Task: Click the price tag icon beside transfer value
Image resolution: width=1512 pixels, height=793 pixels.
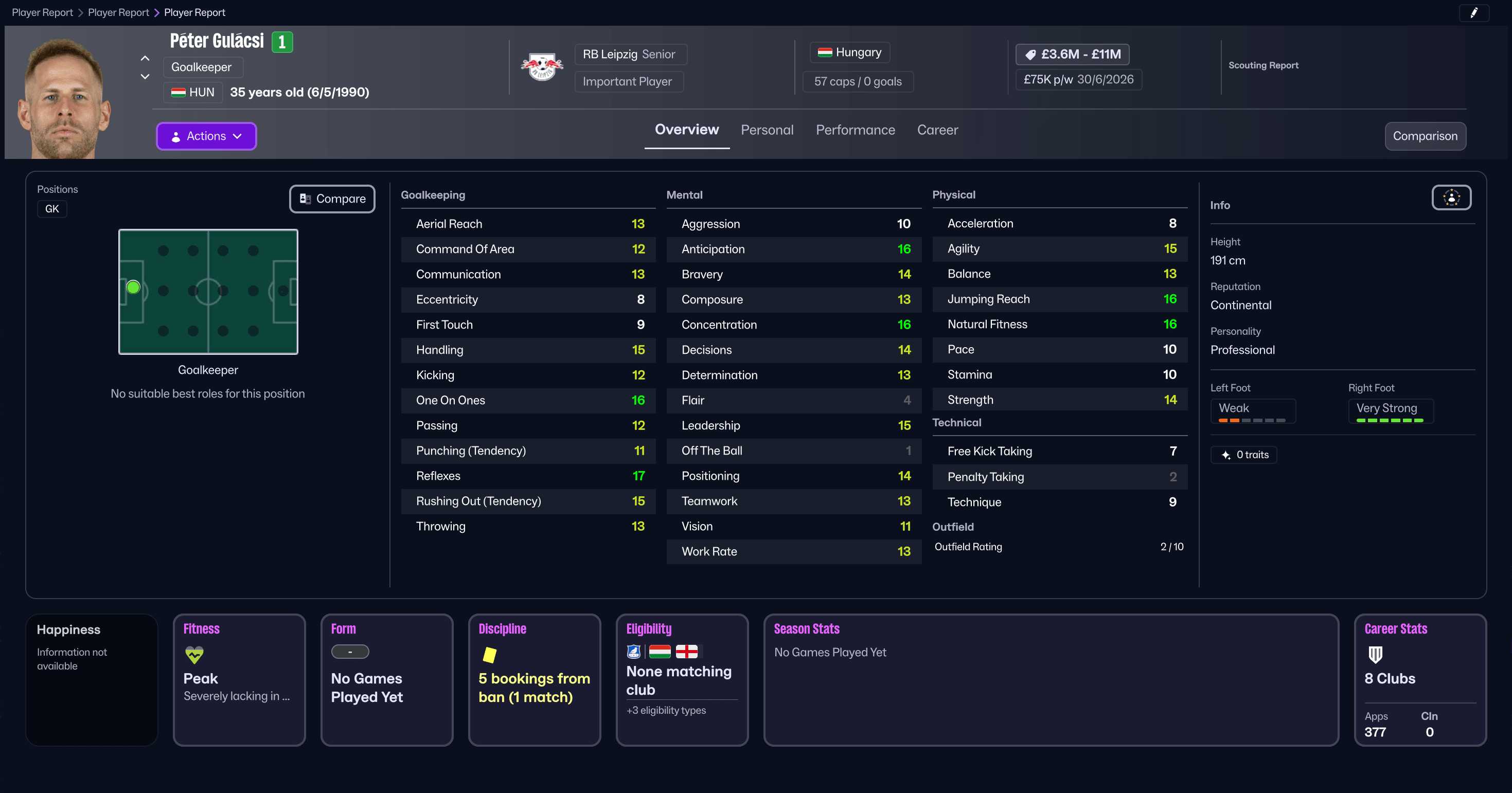Action: point(1031,54)
